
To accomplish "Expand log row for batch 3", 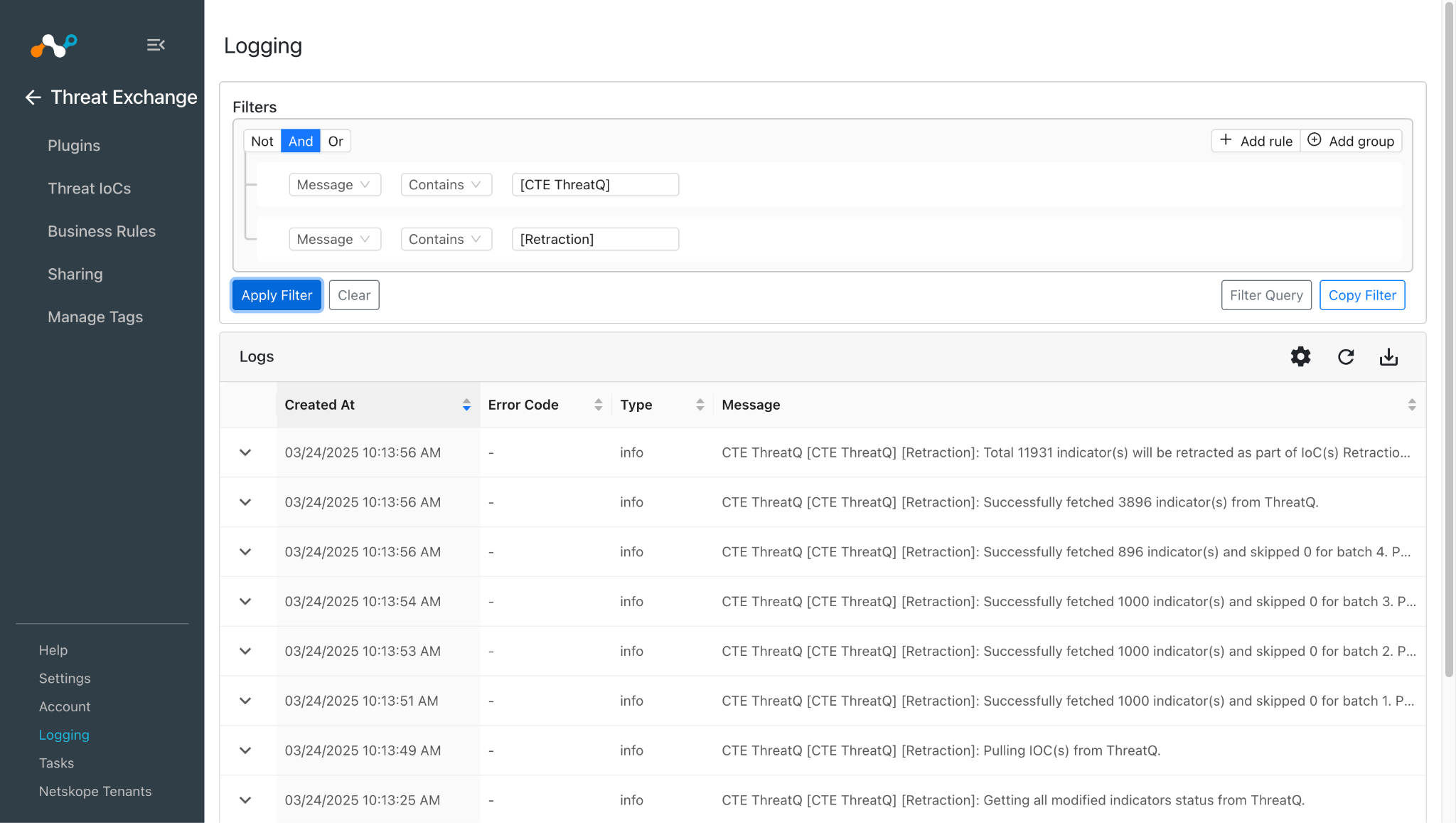I will 245,602.
